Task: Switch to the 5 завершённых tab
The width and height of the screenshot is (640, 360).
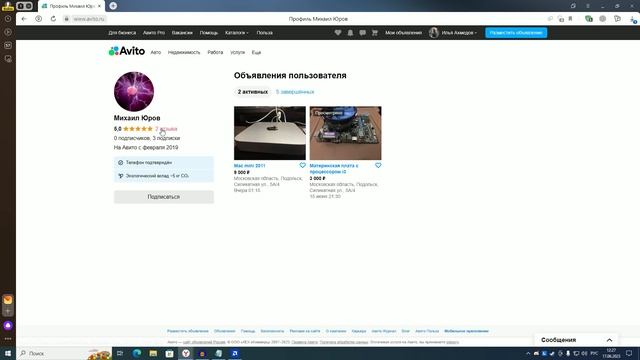Action: click(295, 92)
